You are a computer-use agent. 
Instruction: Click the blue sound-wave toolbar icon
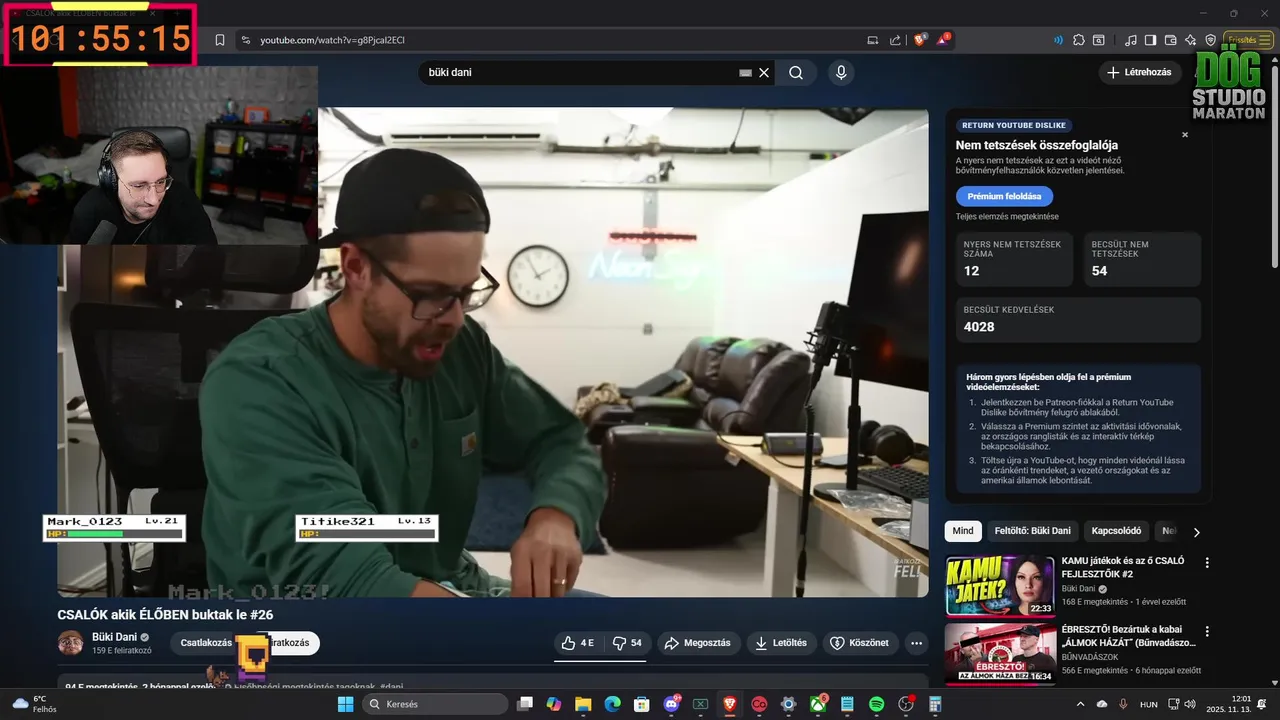point(1058,40)
